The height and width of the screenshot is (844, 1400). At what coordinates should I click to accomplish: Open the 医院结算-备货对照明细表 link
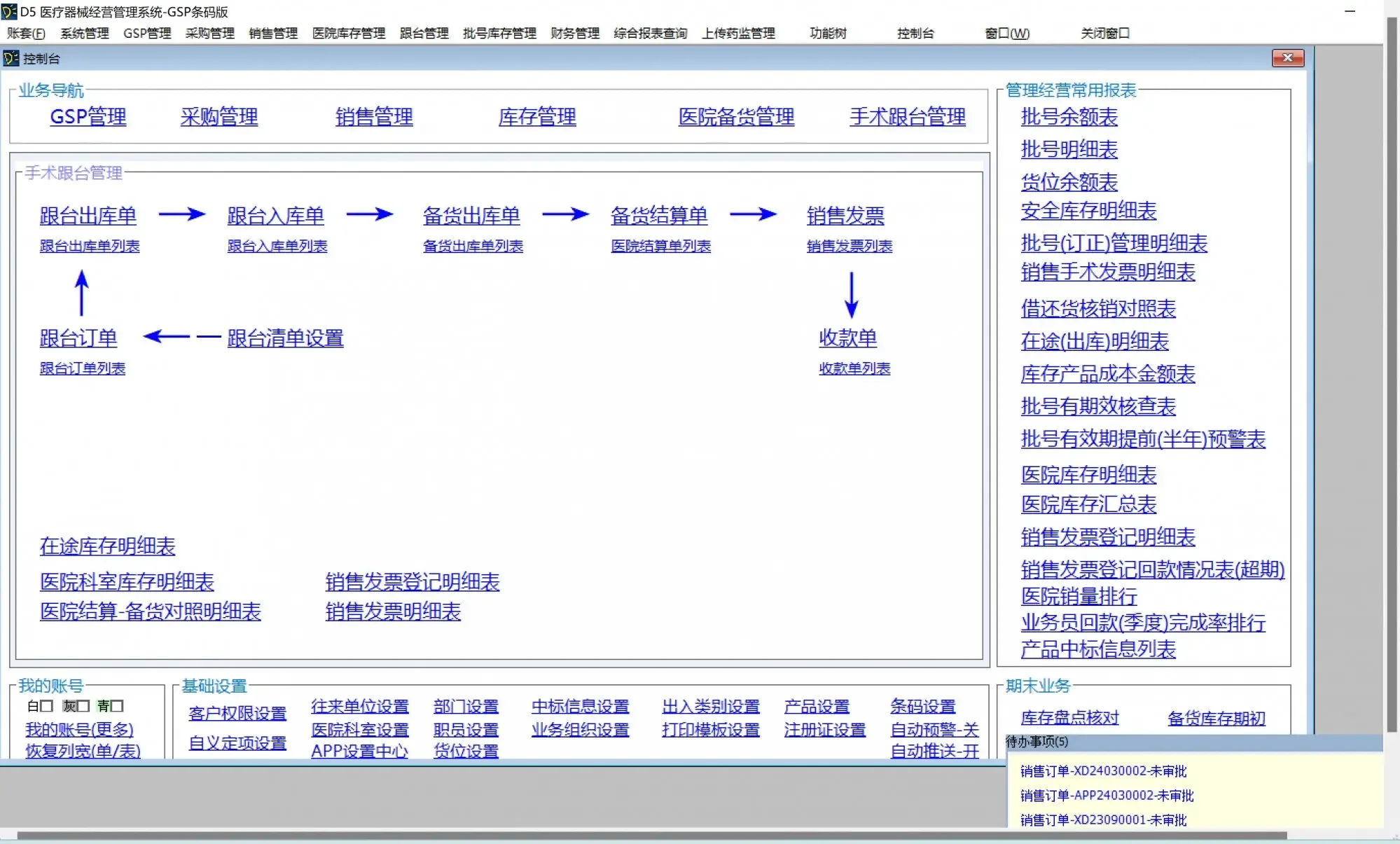click(x=150, y=611)
